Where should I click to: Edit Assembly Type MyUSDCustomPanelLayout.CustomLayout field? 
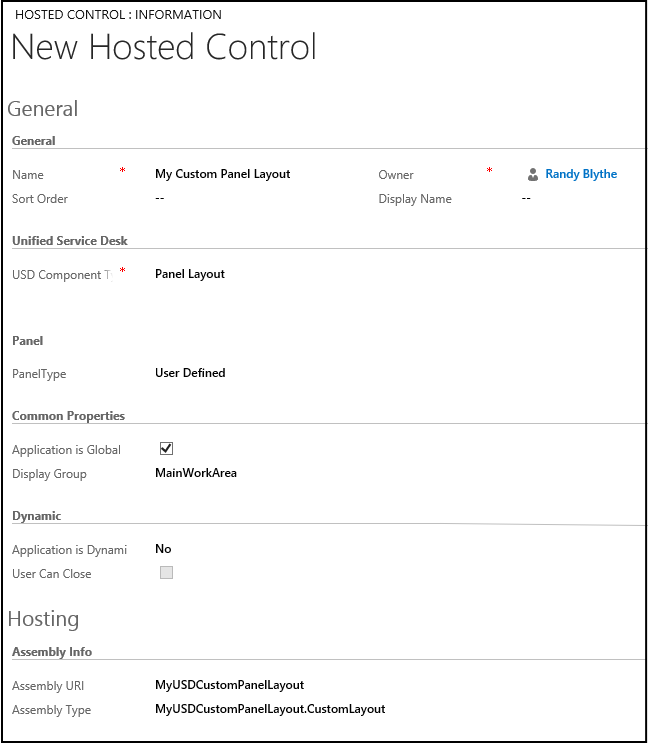tap(270, 709)
